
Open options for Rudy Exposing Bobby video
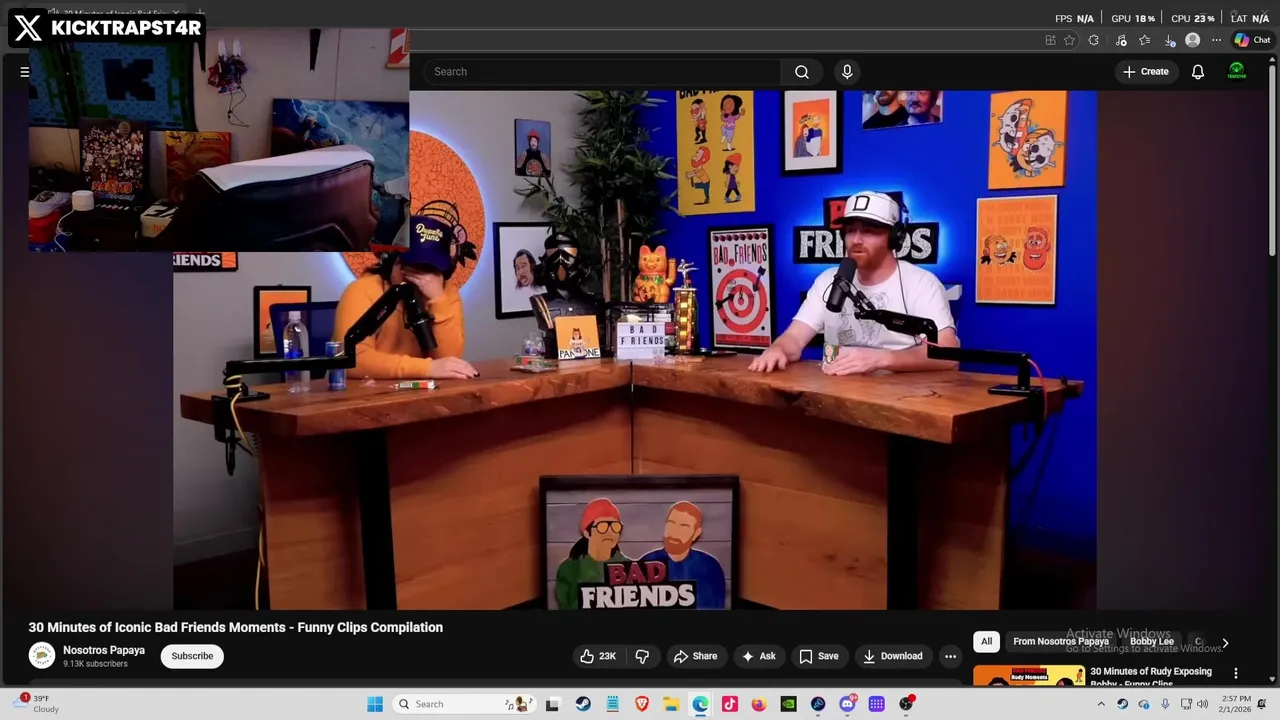pyautogui.click(x=1236, y=673)
